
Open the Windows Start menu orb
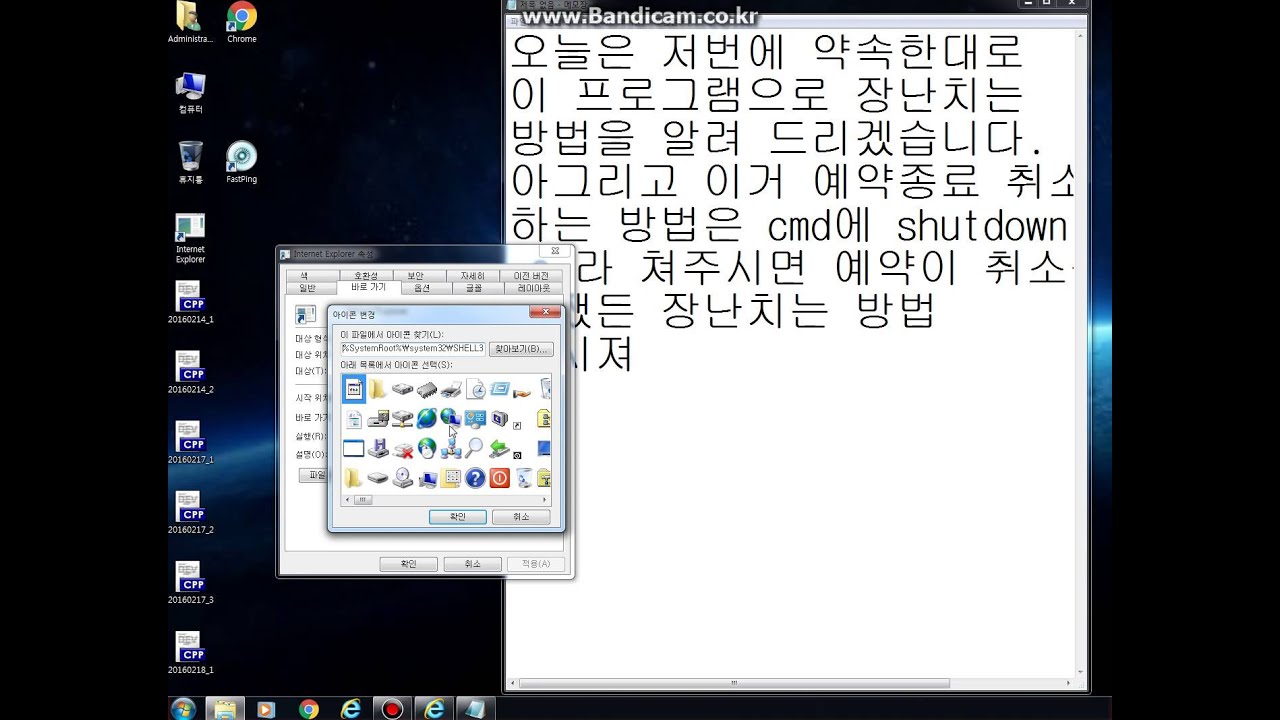[x=183, y=709]
